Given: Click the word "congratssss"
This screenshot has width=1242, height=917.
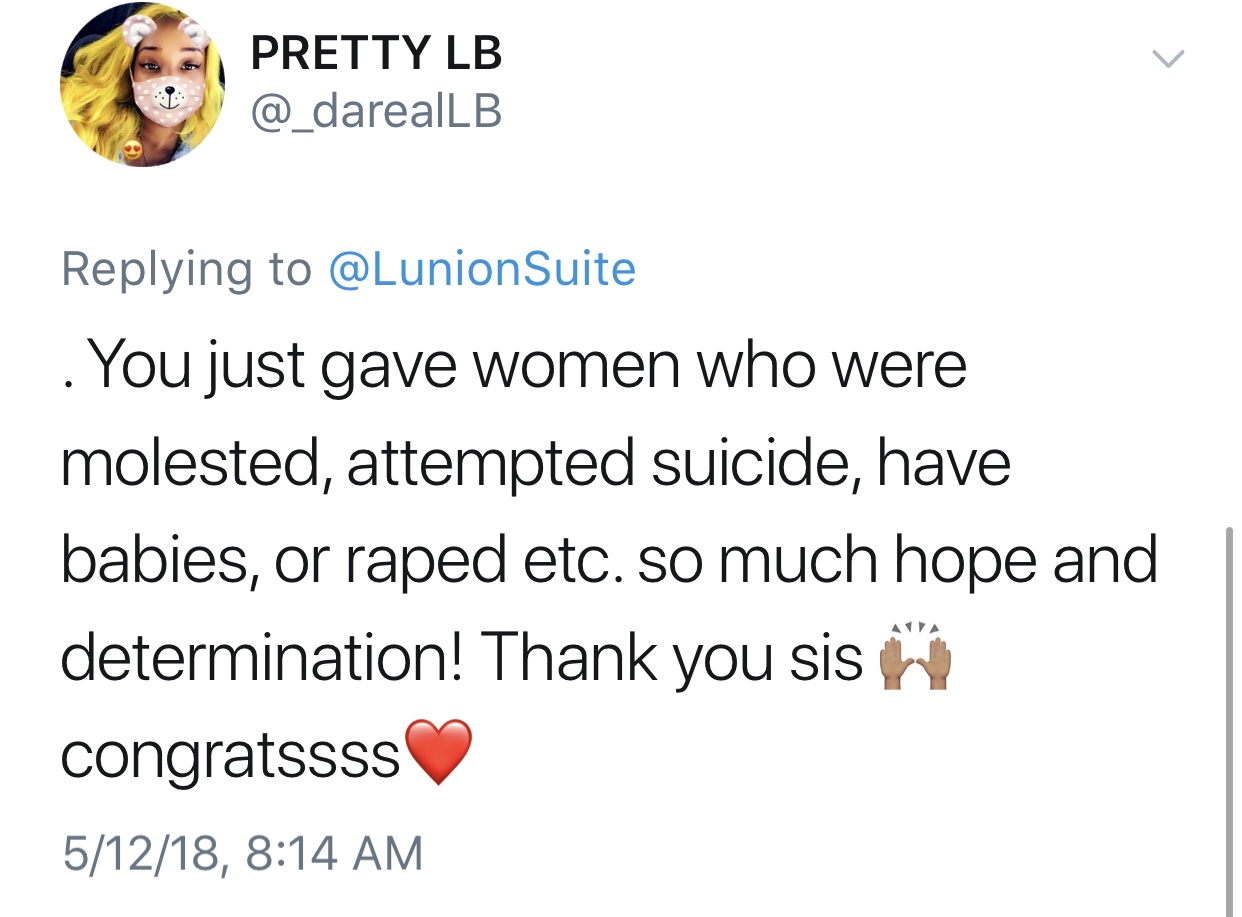Looking at the screenshot, I should point(231,757).
